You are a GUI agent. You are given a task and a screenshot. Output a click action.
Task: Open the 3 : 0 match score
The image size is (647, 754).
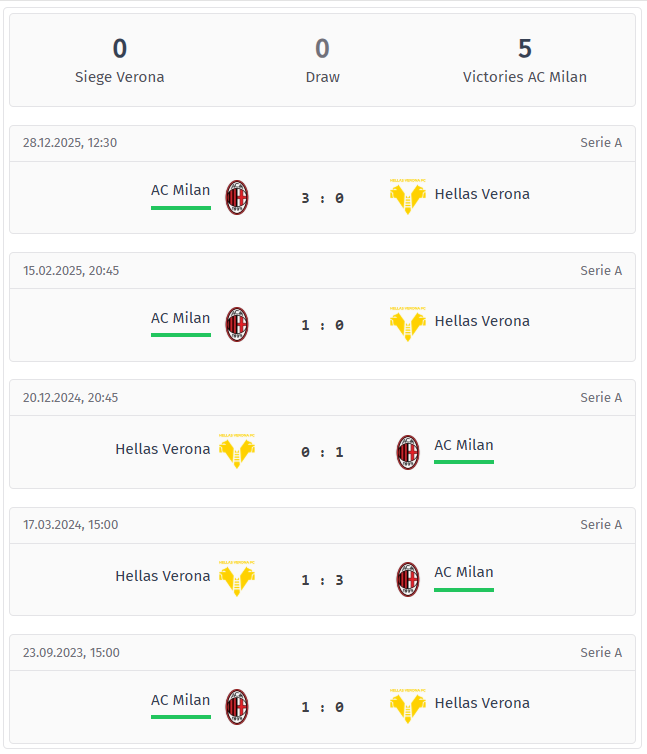322,198
